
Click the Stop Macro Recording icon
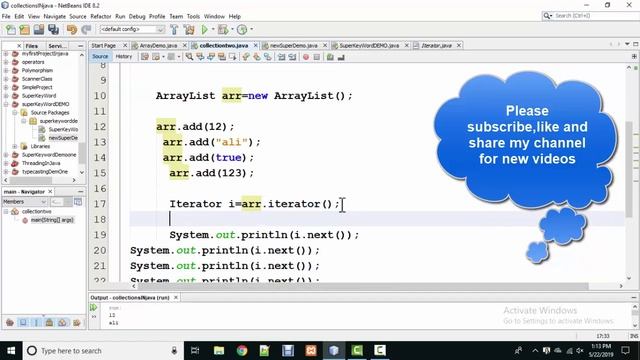click(316, 57)
